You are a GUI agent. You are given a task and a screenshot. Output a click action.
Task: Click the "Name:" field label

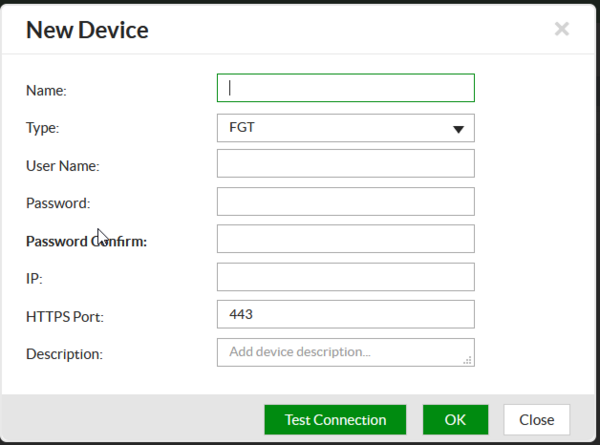[46, 90]
